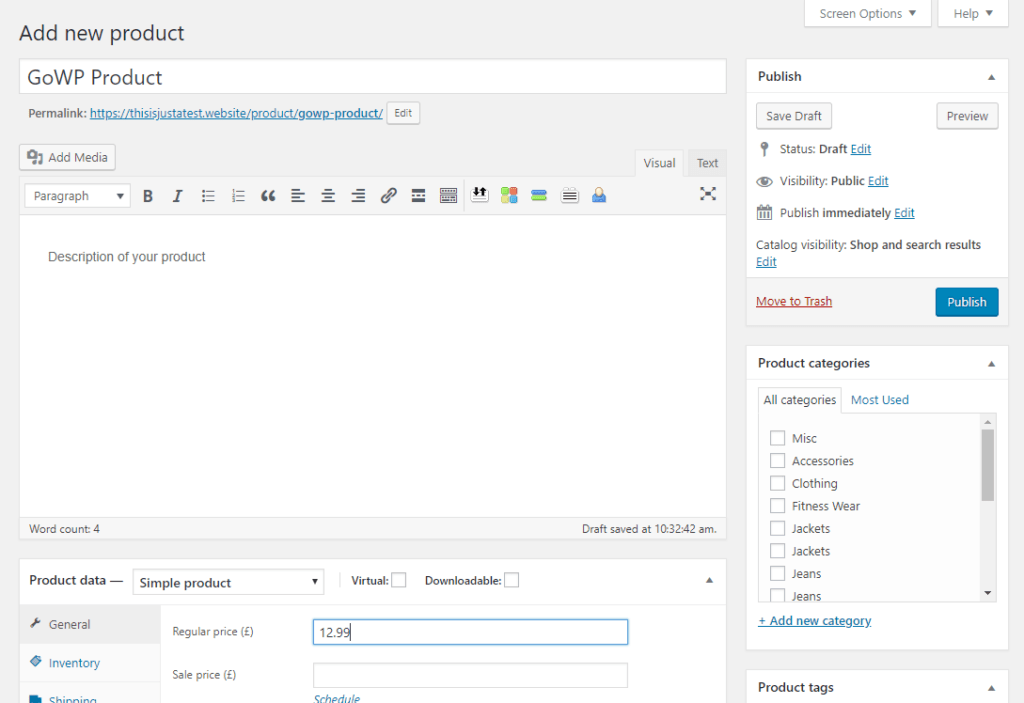Select the All categories tab
This screenshot has width=1024, height=703.
[799, 400]
